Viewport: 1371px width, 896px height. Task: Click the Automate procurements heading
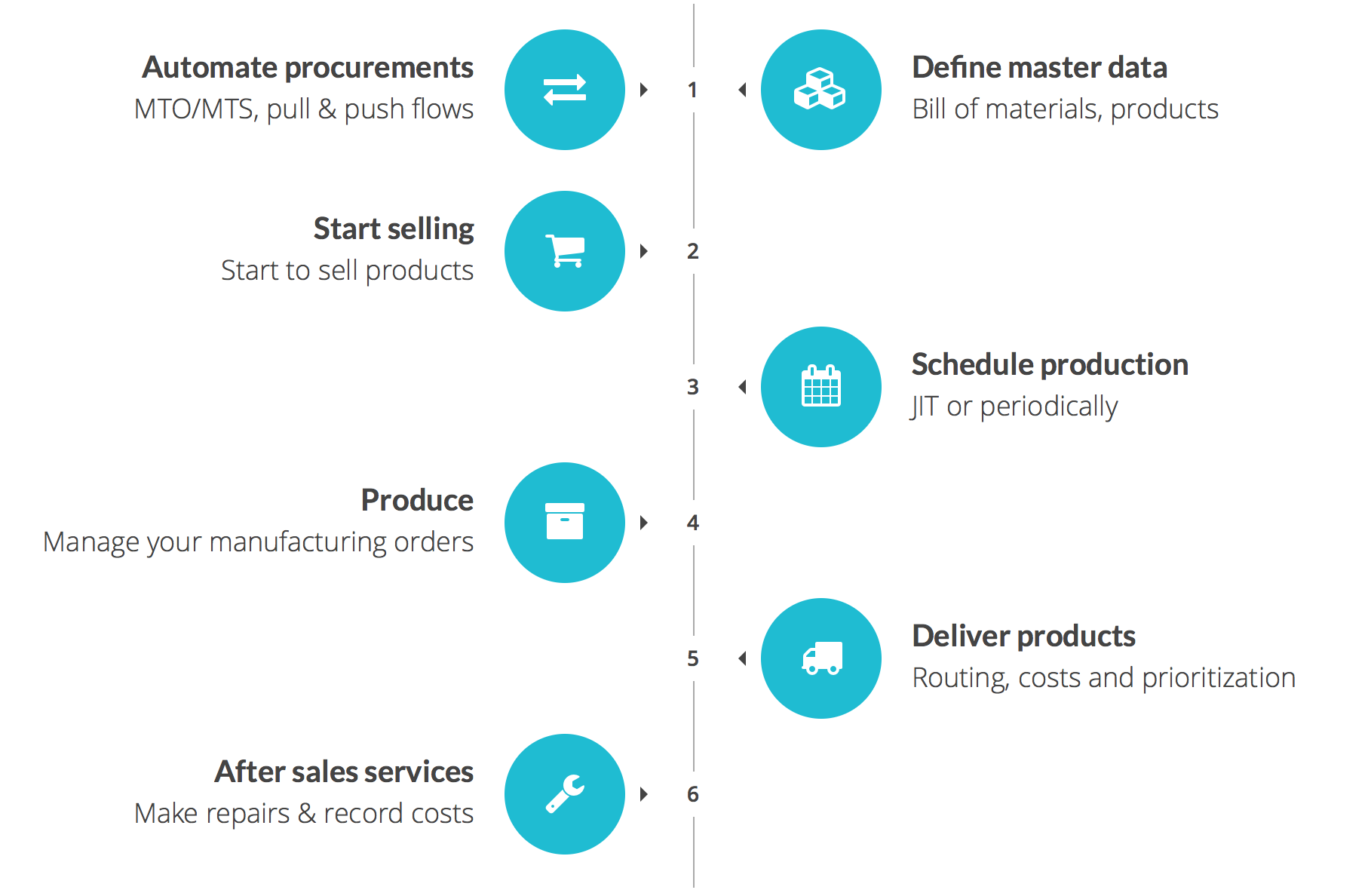point(308,68)
